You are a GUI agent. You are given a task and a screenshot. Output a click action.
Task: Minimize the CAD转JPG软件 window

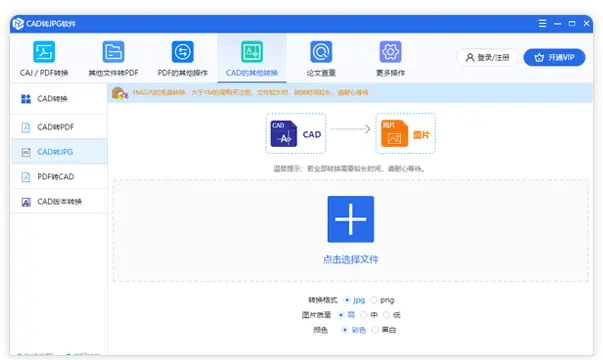(x=557, y=24)
